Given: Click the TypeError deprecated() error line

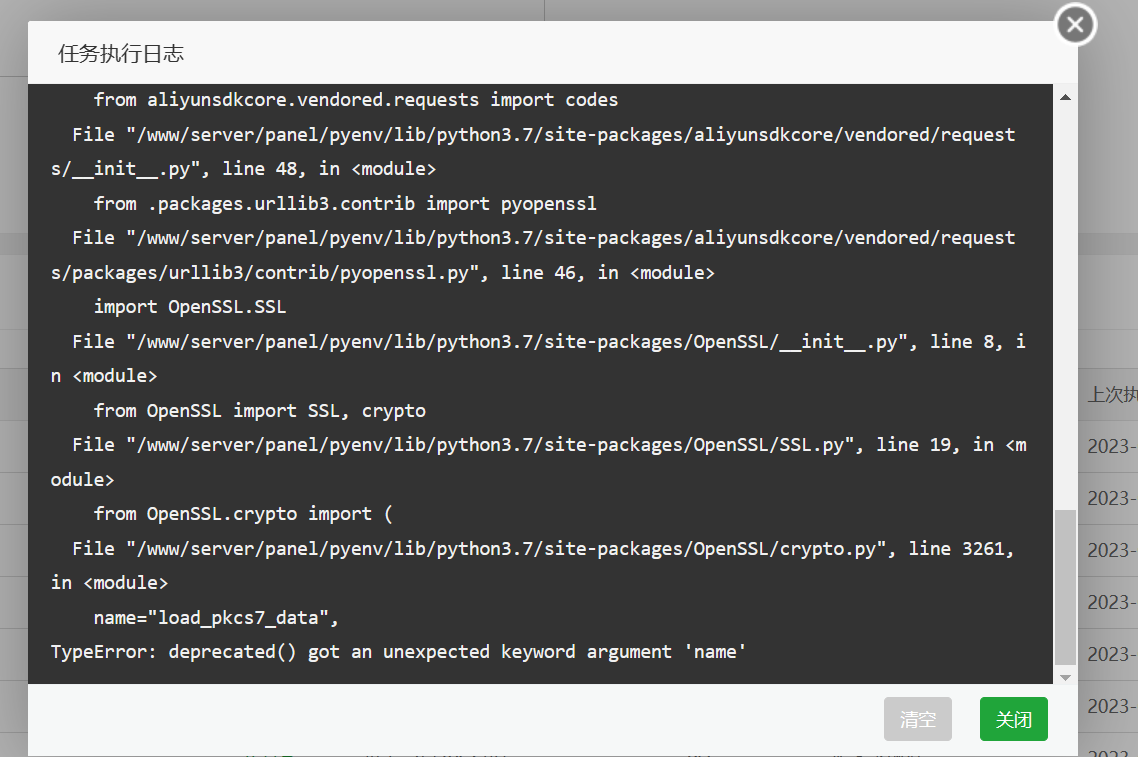Looking at the screenshot, I should 398,652.
